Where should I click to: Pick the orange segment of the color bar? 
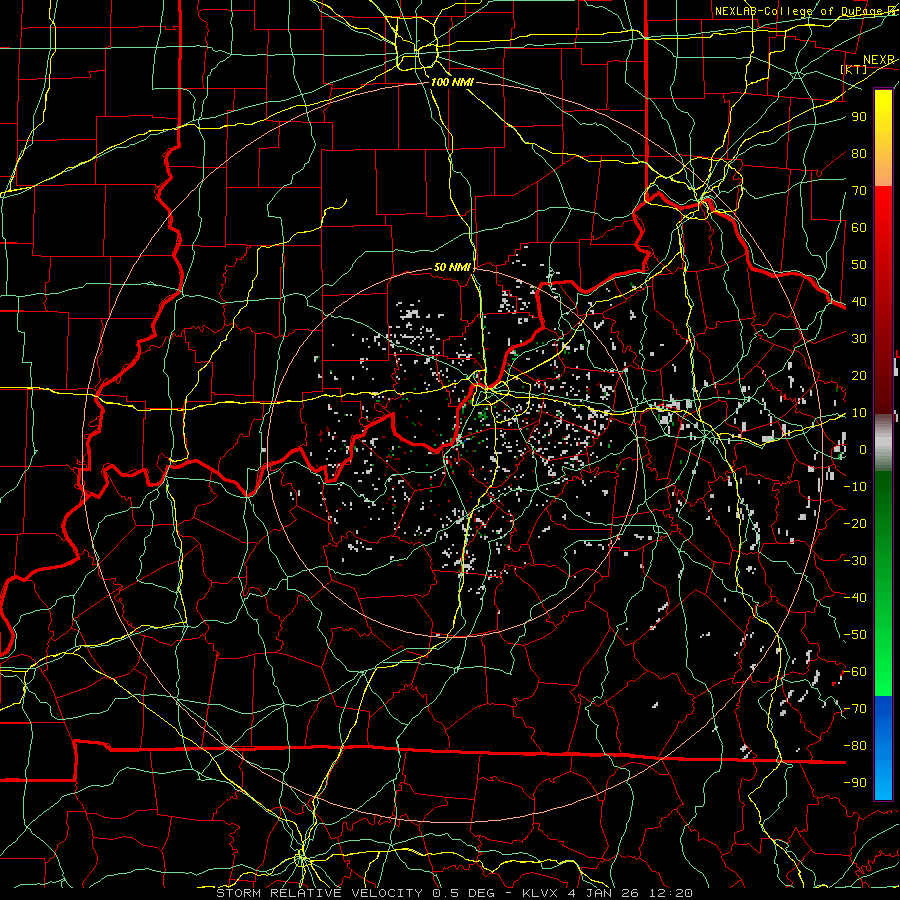tap(883, 168)
